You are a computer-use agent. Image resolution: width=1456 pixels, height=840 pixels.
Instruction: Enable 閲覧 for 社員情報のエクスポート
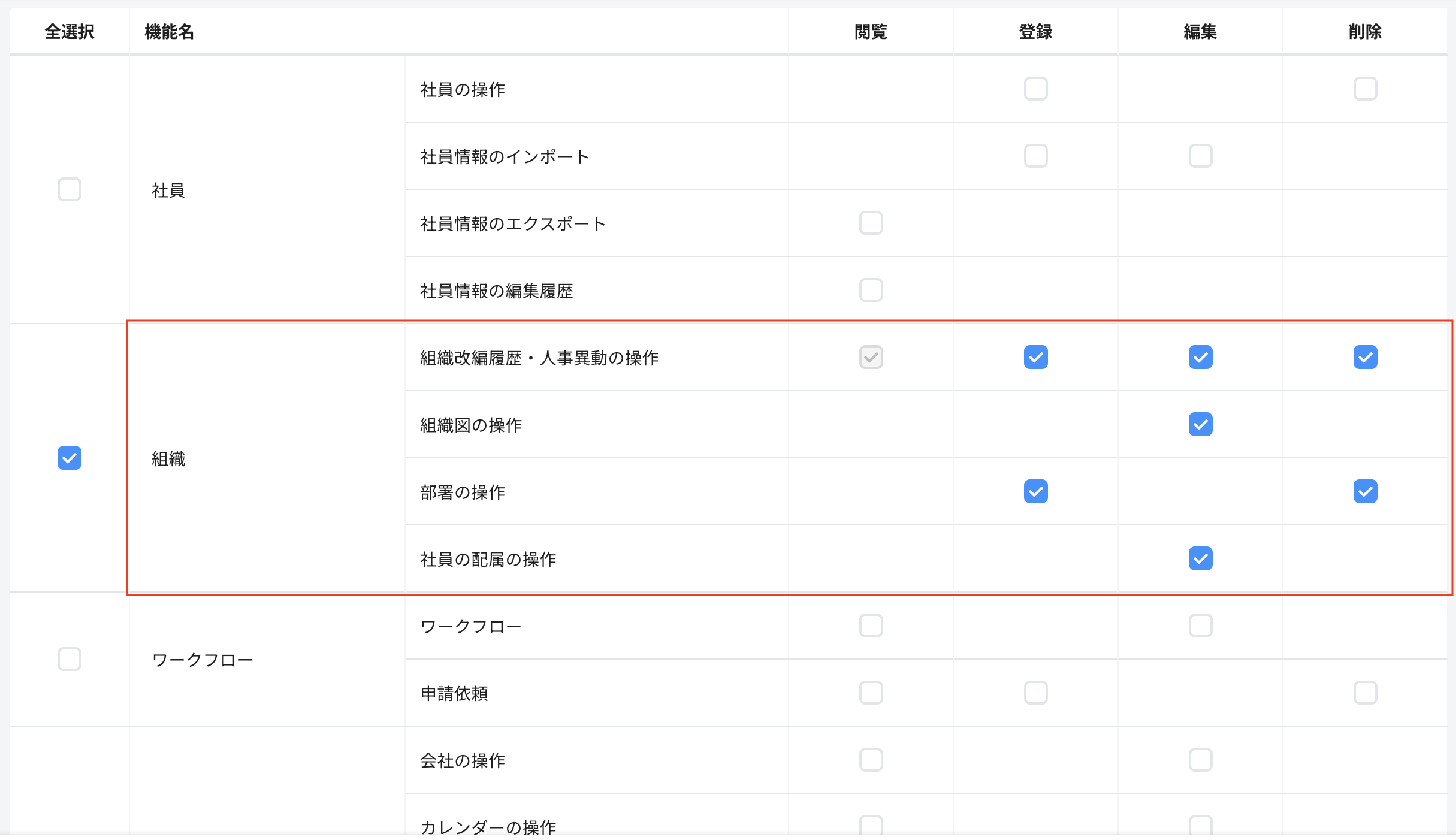click(871, 223)
